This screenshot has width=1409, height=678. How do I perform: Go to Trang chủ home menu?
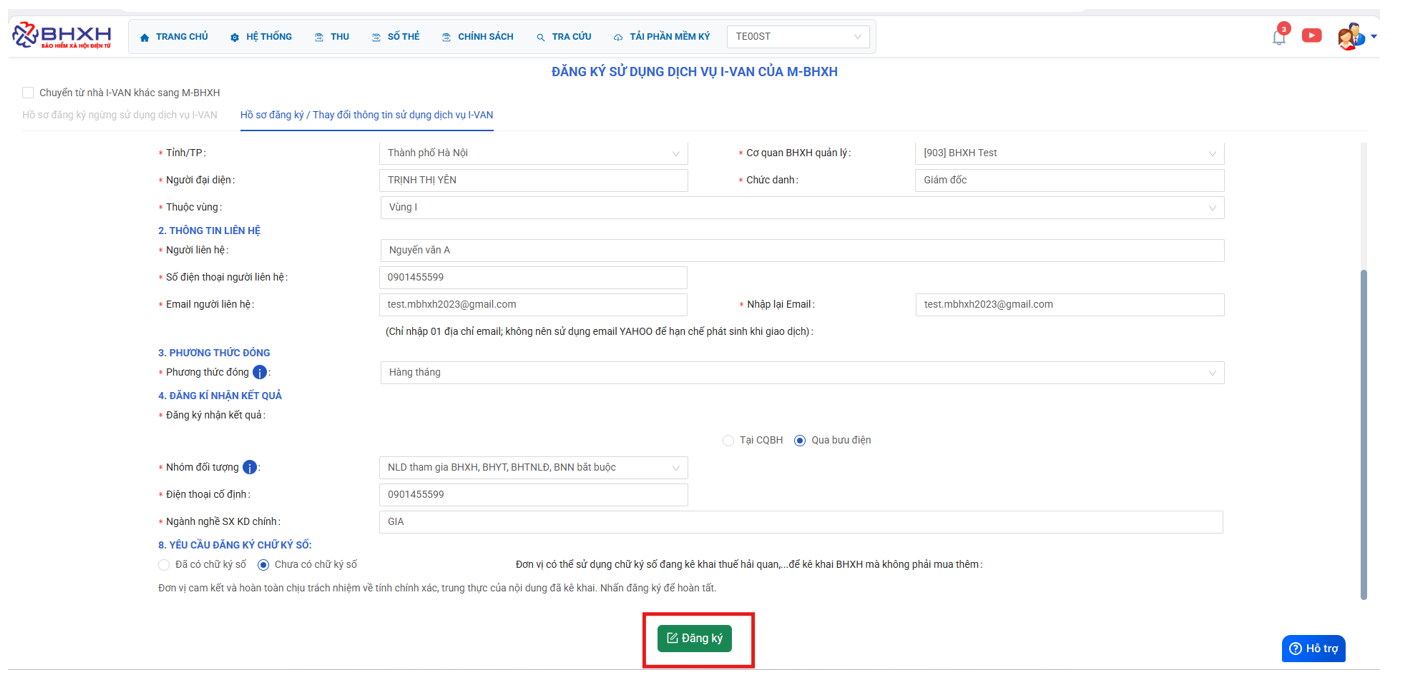click(174, 37)
